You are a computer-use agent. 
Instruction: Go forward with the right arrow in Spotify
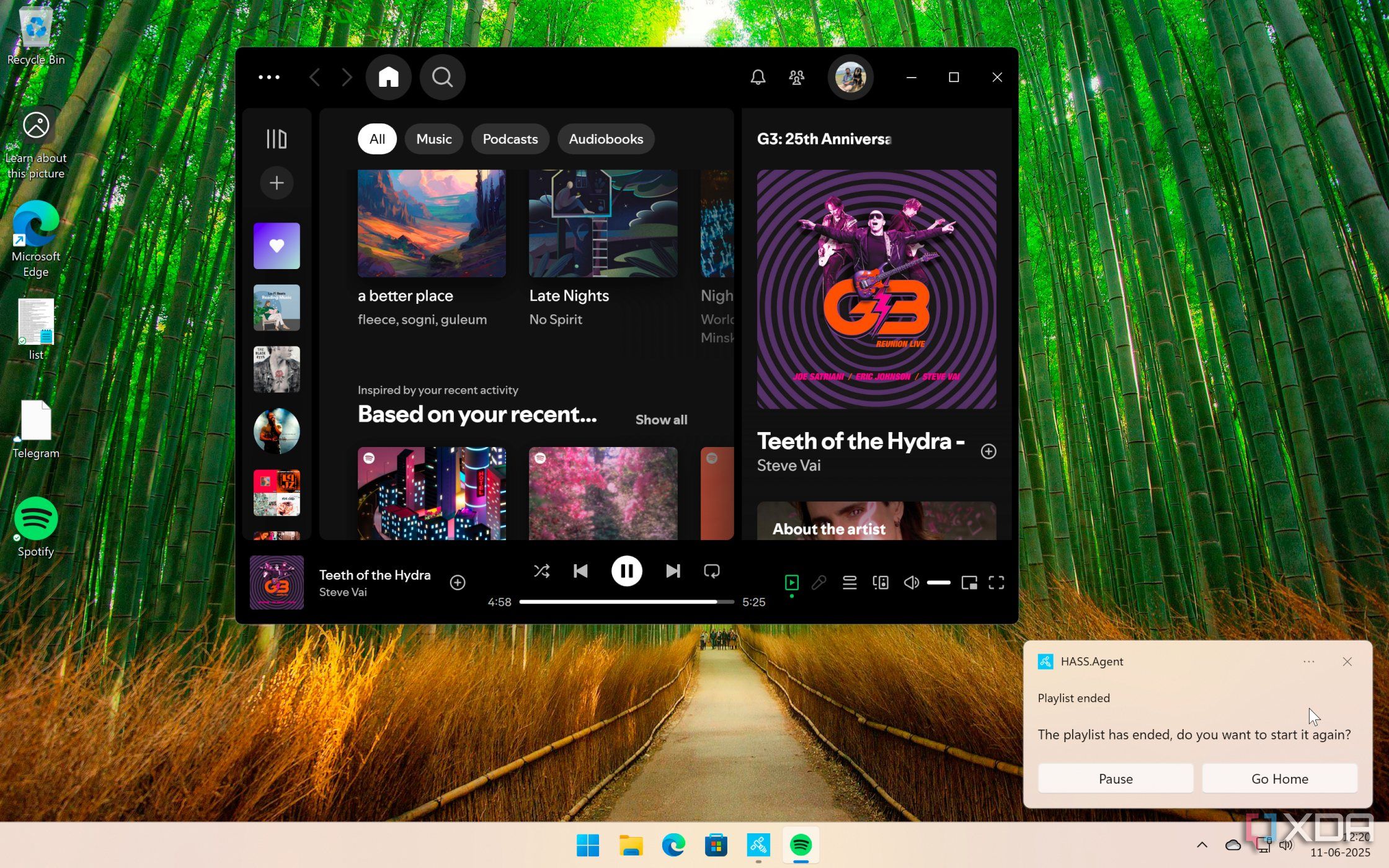pos(347,77)
